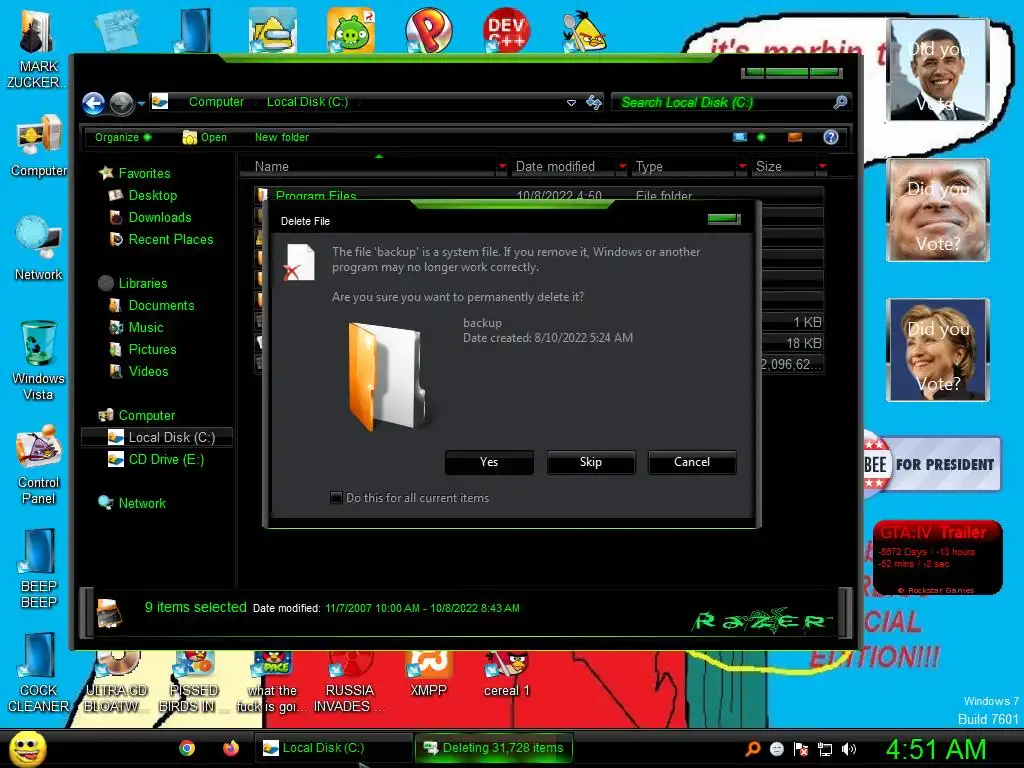Click the magnifier icon in search box
The image size is (1024, 768).
pyautogui.click(x=840, y=102)
